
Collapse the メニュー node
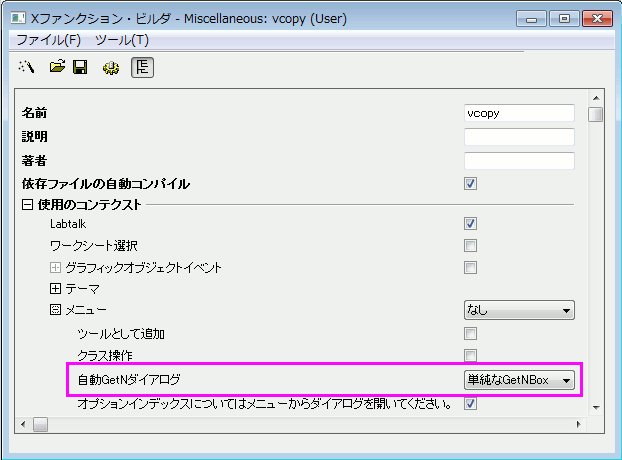coord(56,309)
